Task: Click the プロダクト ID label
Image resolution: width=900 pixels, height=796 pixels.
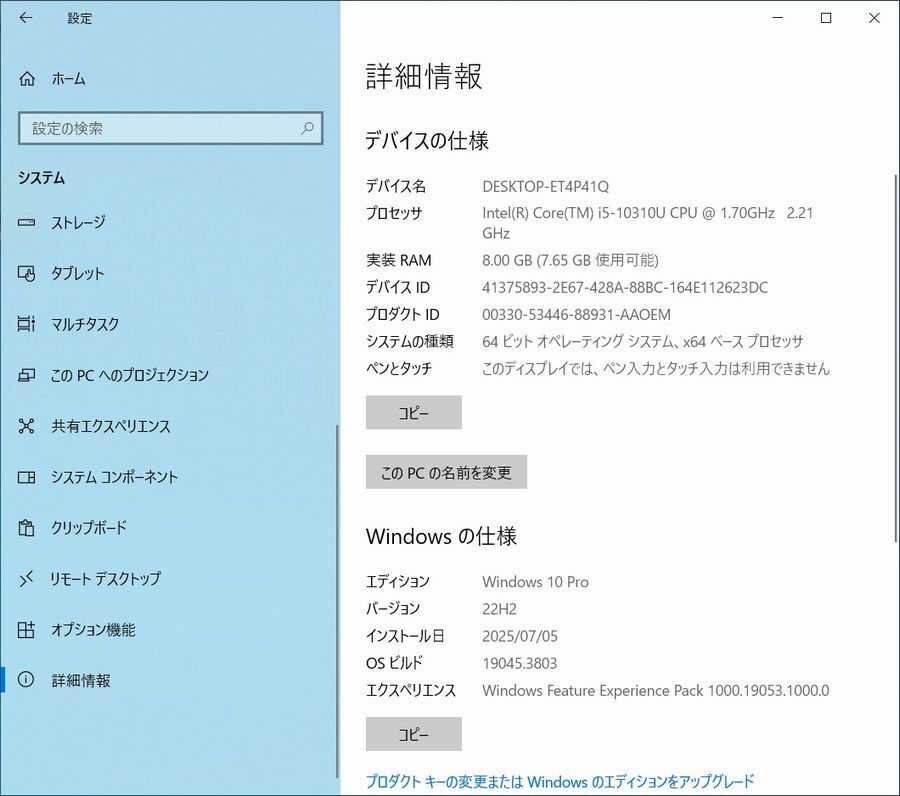Action: [402, 314]
